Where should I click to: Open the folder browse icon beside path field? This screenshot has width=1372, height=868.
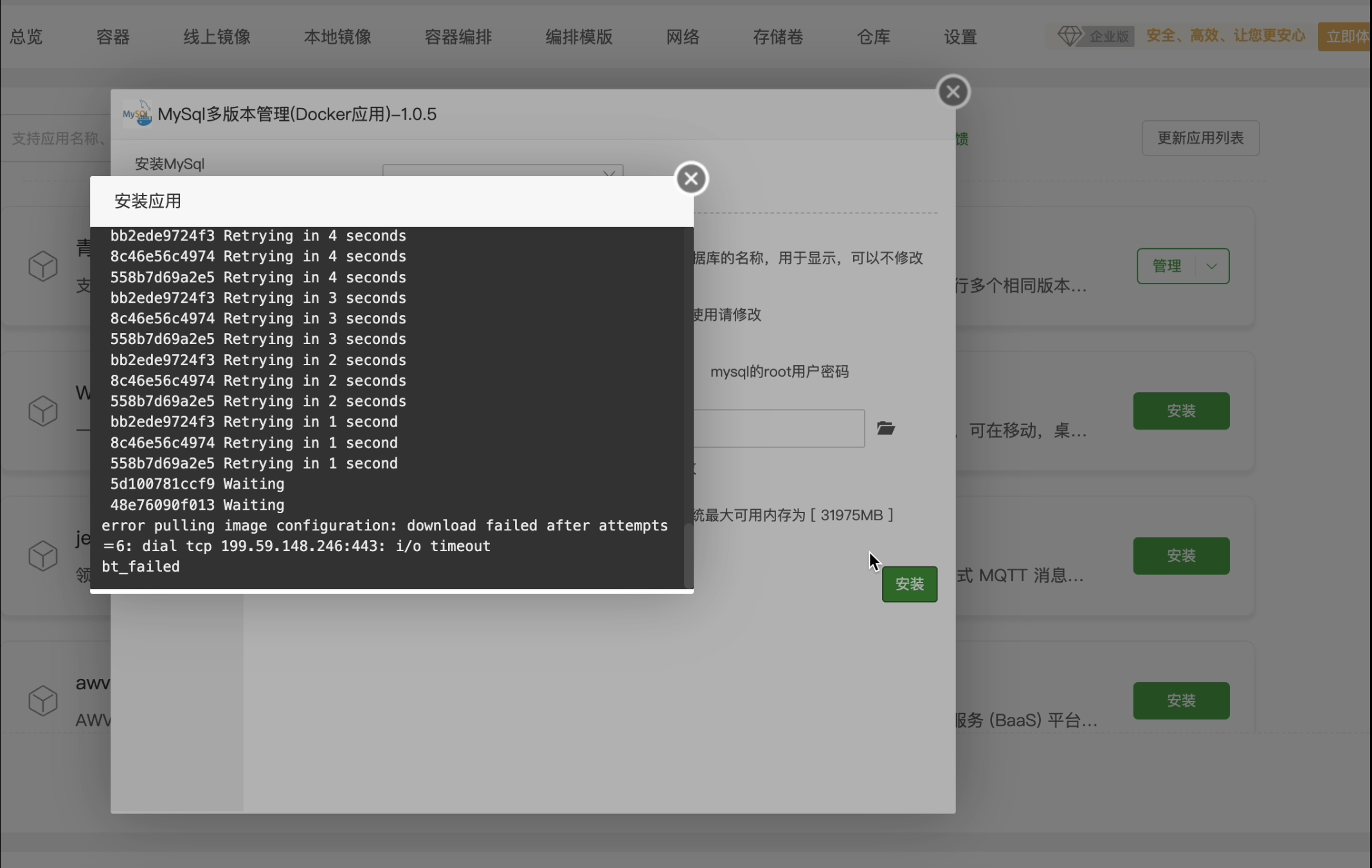(886, 428)
